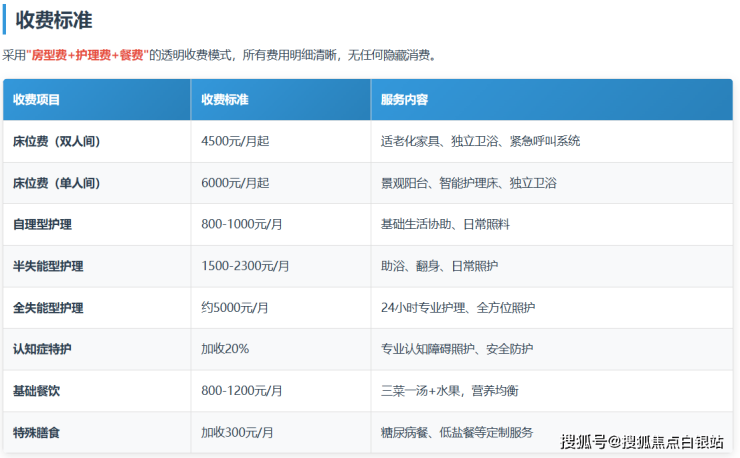The height and width of the screenshot is (458, 740).
Task: Select the 服务内容 column header
Action: pos(405,100)
